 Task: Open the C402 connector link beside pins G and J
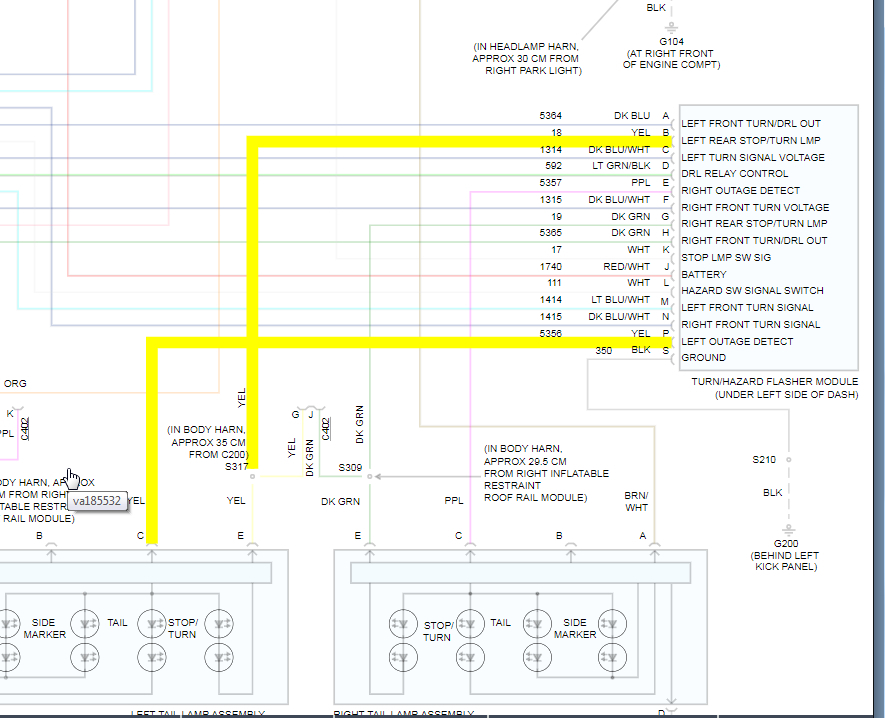(x=326, y=429)
